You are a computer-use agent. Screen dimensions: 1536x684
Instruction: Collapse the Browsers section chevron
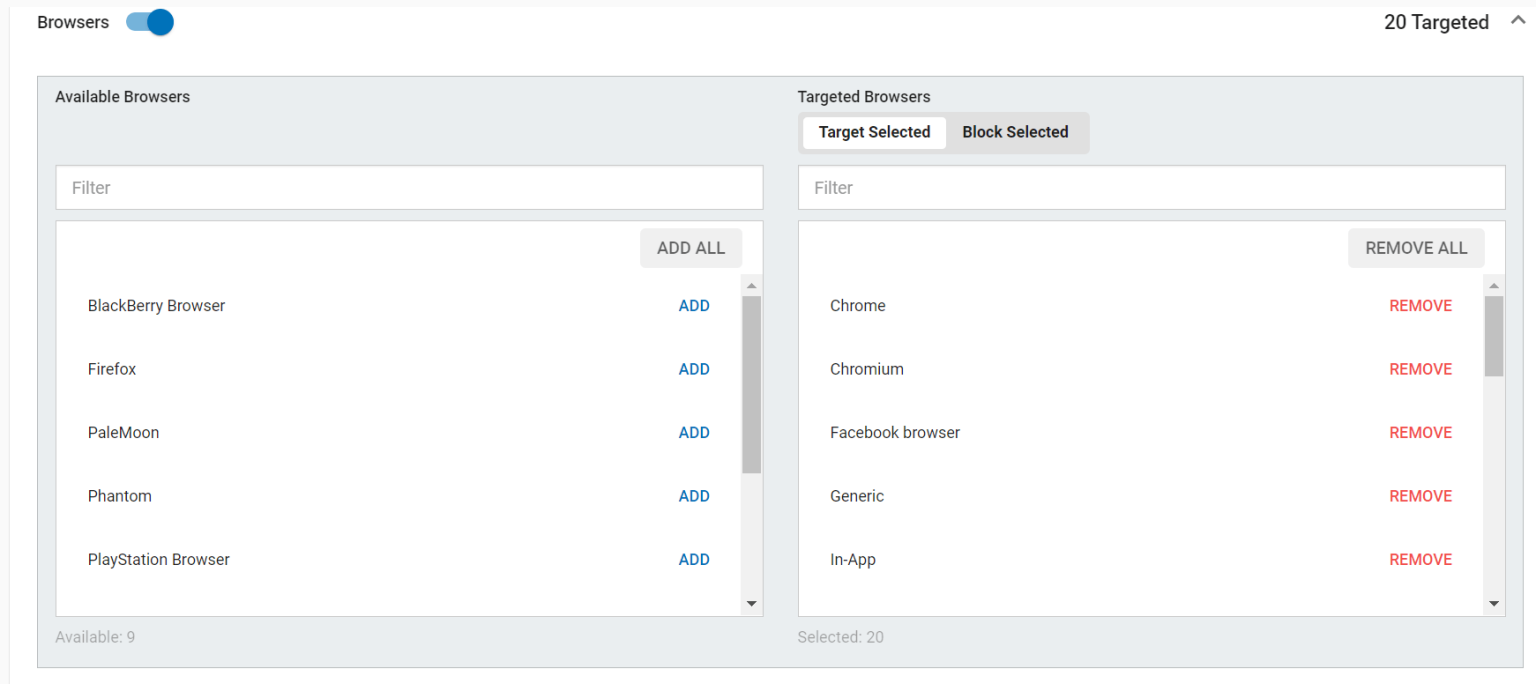tap(1517, 21)
